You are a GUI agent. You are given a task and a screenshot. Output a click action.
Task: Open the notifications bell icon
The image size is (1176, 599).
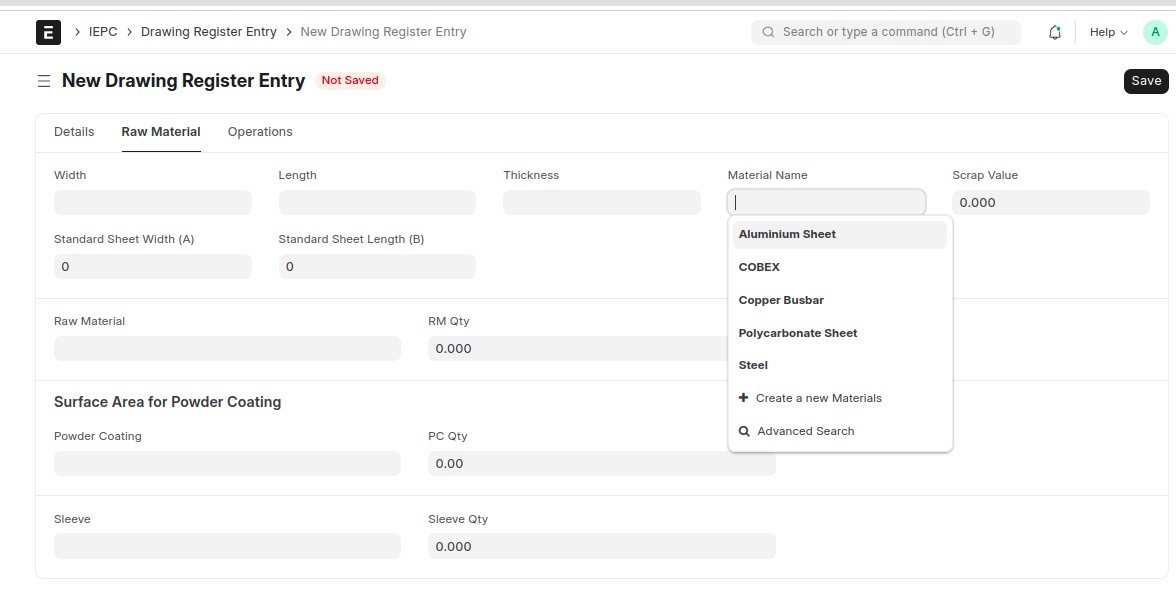point(1054,32)
